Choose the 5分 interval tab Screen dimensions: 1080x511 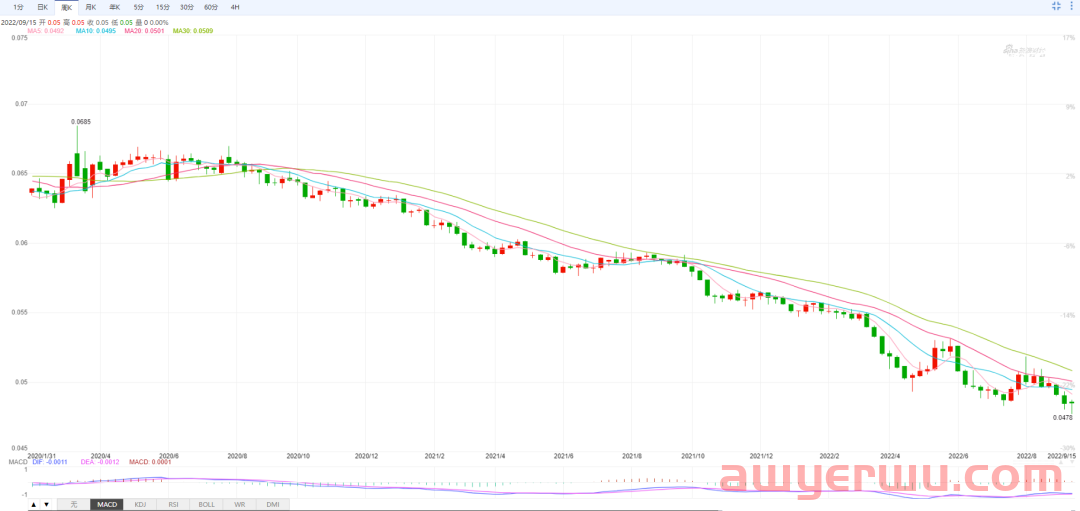tap(139, 7)
